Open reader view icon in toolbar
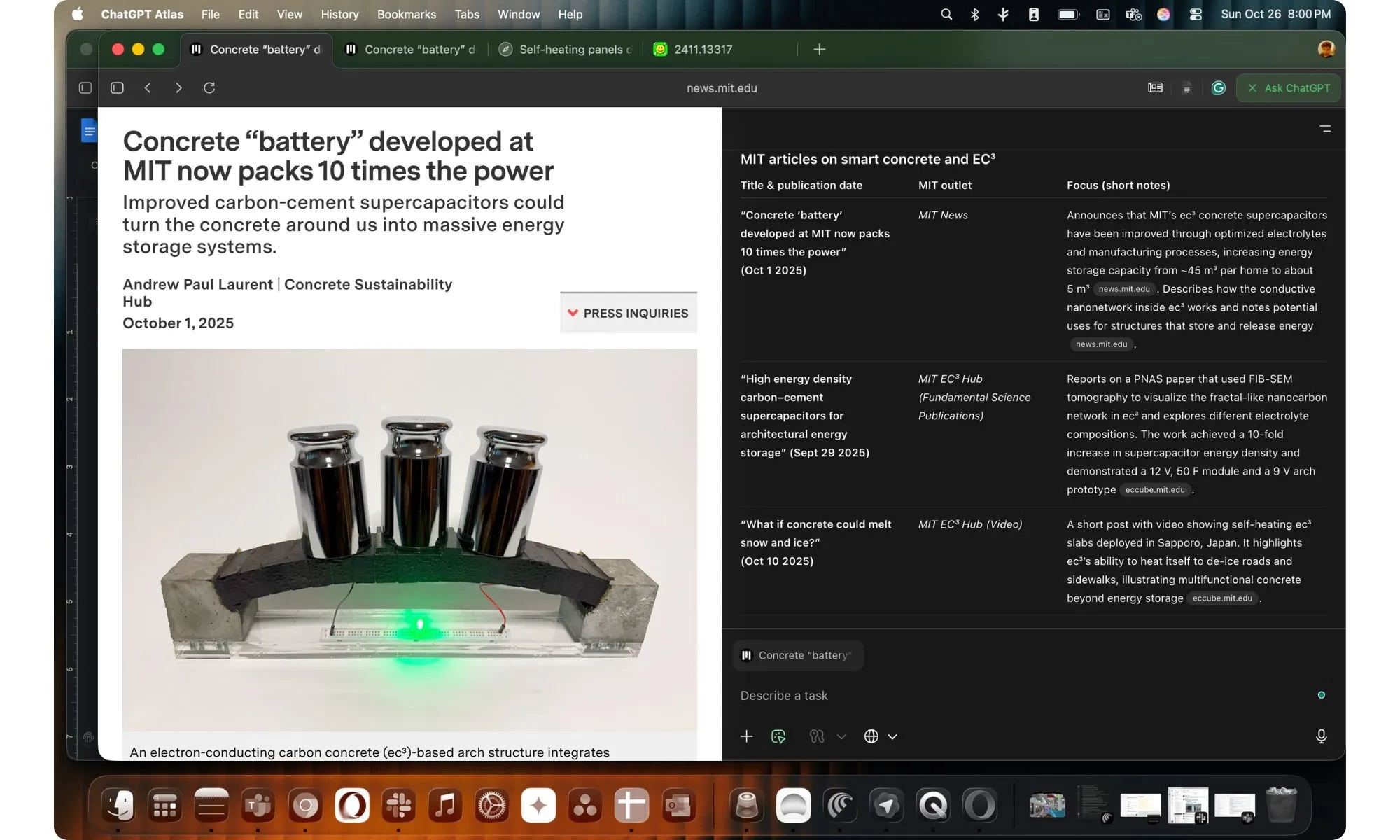Screen dimensions: 1400x840 tap(1155, 88)
